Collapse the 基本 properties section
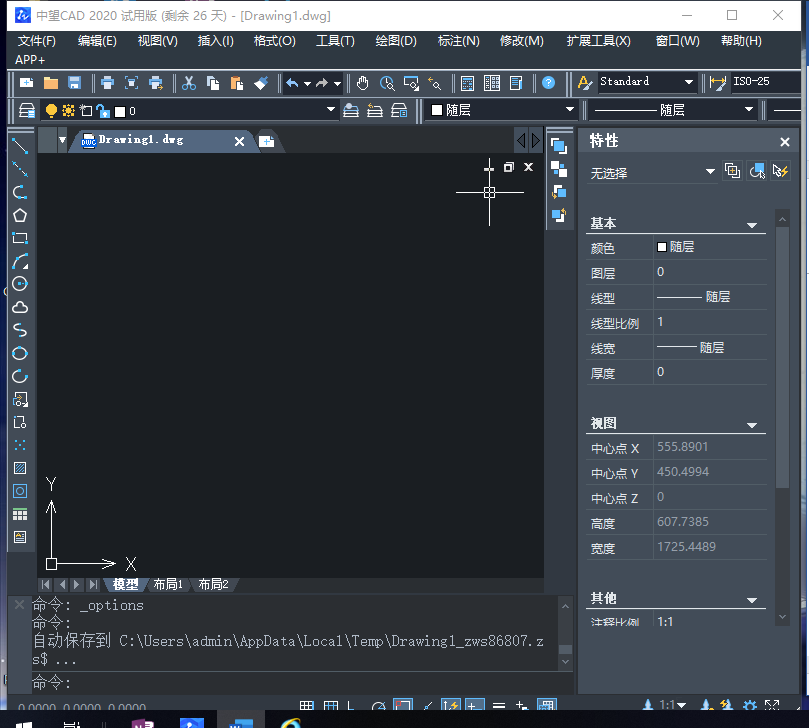 point(752,224)
